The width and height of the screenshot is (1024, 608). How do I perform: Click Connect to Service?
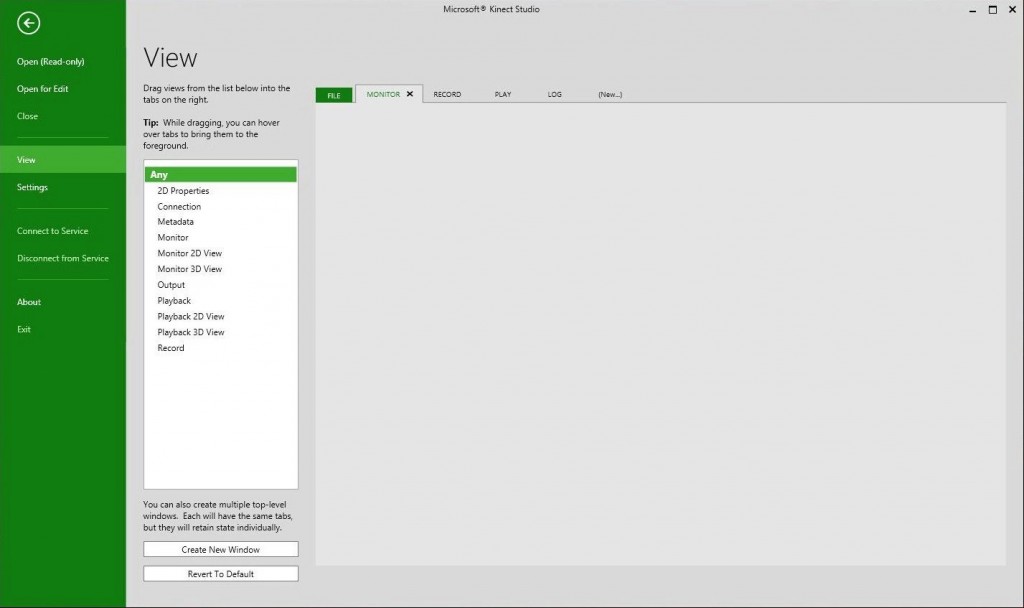[x=53, y=231]
